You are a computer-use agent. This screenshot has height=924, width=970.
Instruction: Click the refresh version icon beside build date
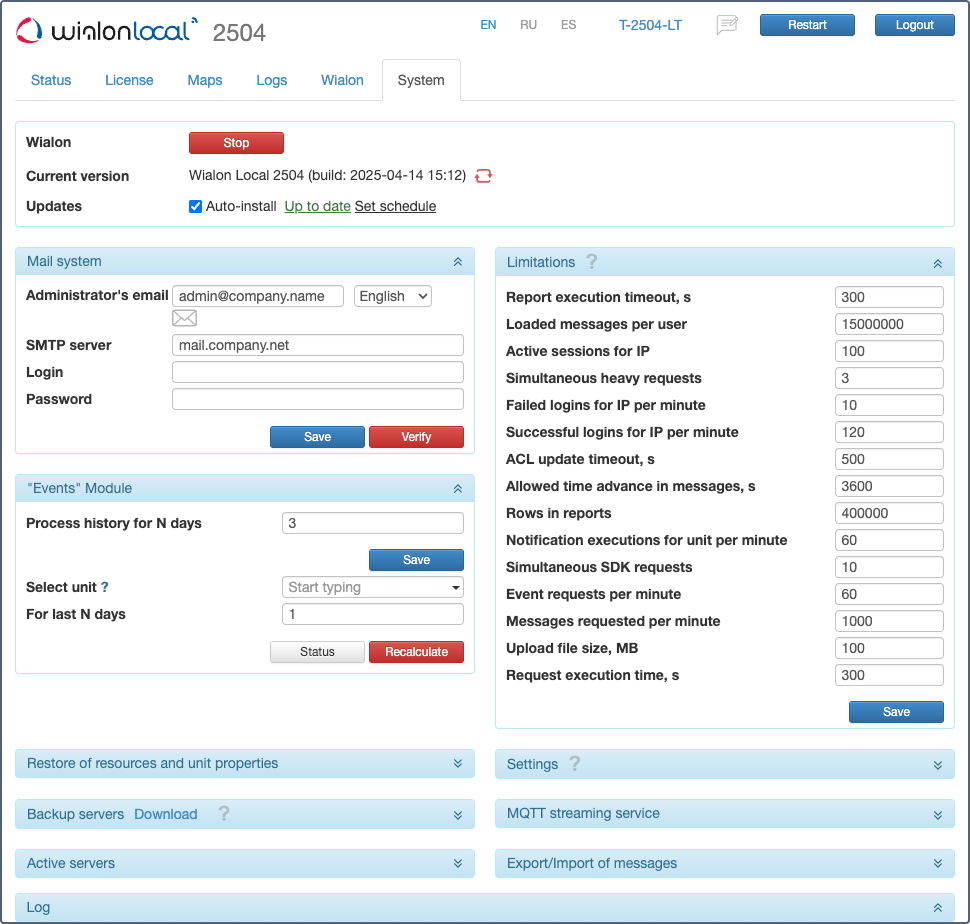(x=483, y=176)
